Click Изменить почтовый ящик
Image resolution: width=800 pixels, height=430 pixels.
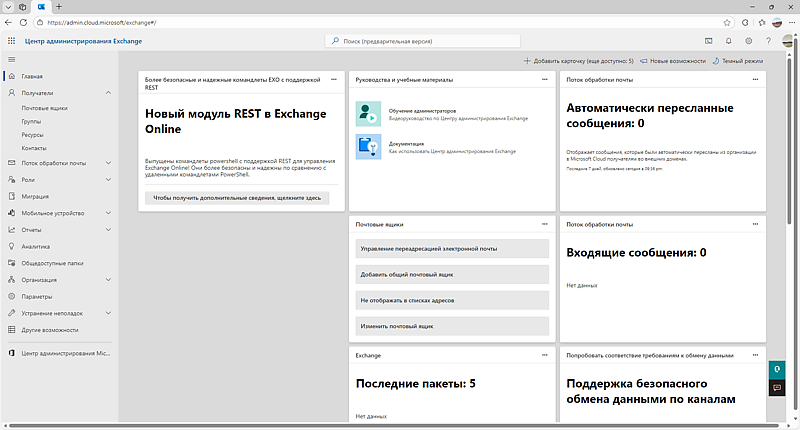pos(452,326)
